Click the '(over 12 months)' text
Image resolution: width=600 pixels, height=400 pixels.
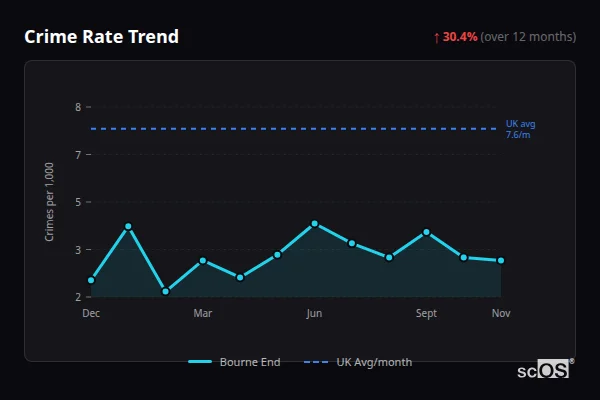pos(528,37)
